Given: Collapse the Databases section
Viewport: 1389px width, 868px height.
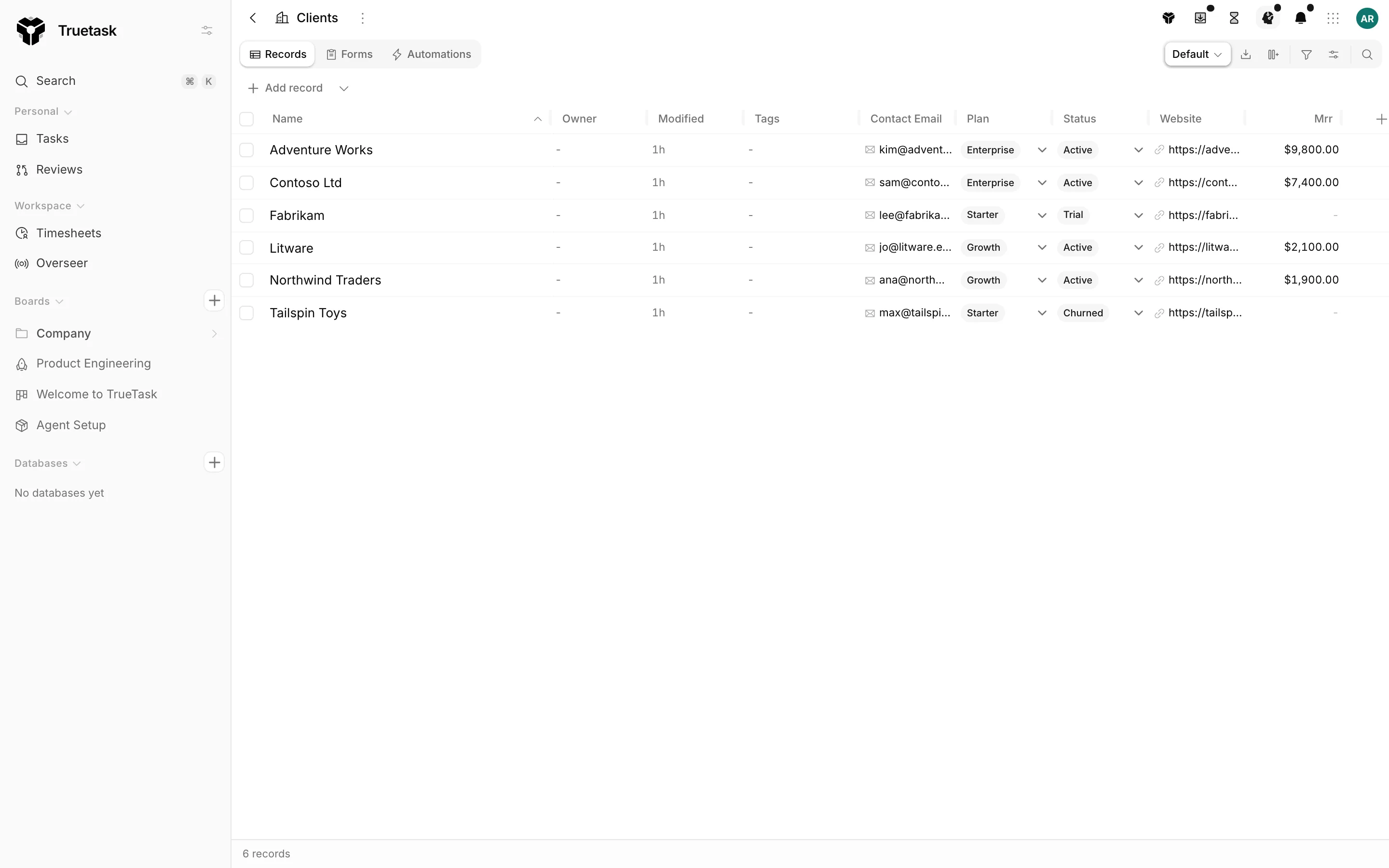Looking at the screenshot, I should (x=48, y=463).
